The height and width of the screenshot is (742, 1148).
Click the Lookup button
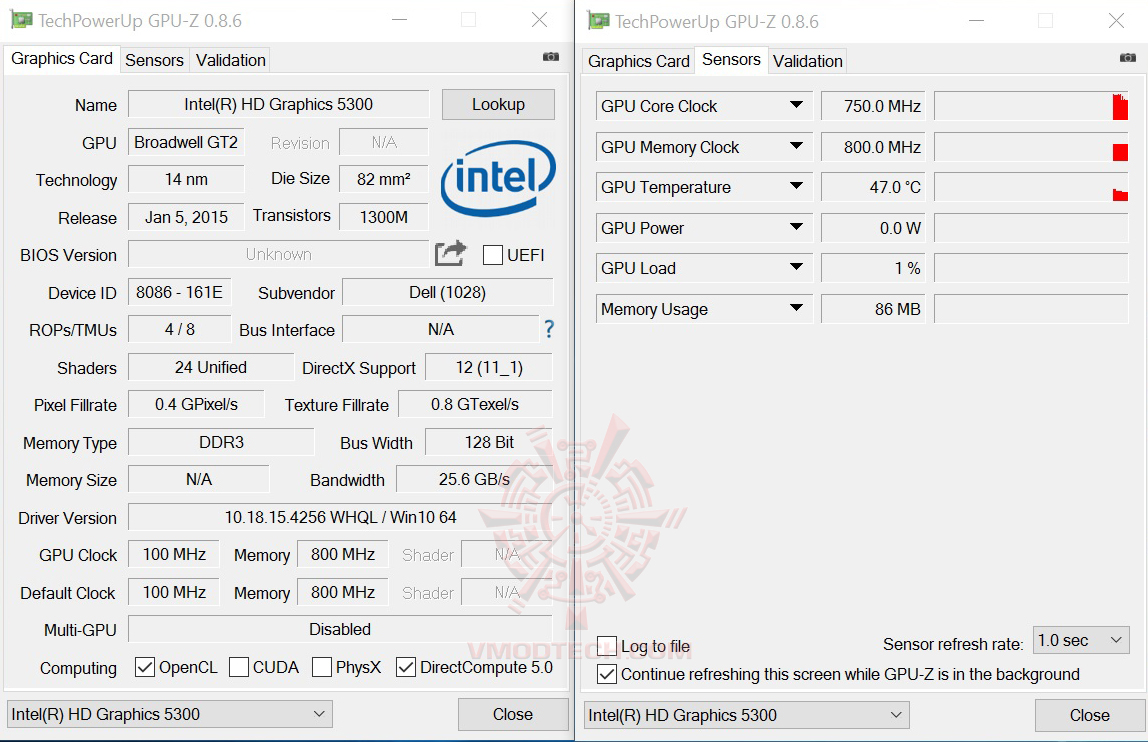click(499, 105)
